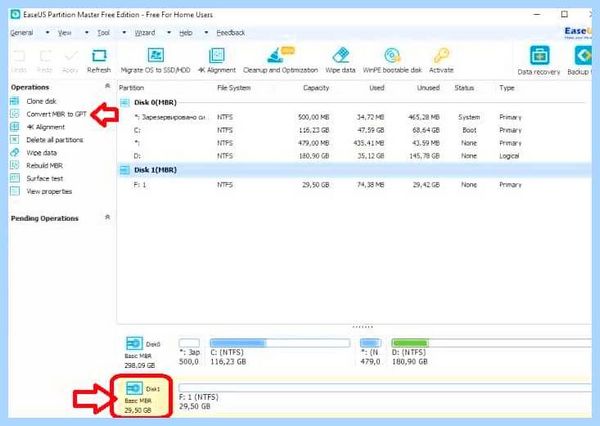This screenshot has height=426, width=600.
Task: Sort by Type column header
Action: coord(507,88)
